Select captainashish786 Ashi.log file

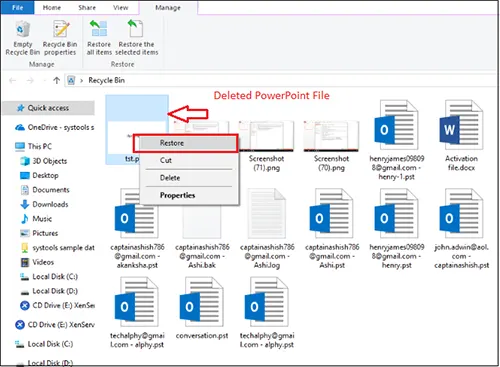coord(267,229)
